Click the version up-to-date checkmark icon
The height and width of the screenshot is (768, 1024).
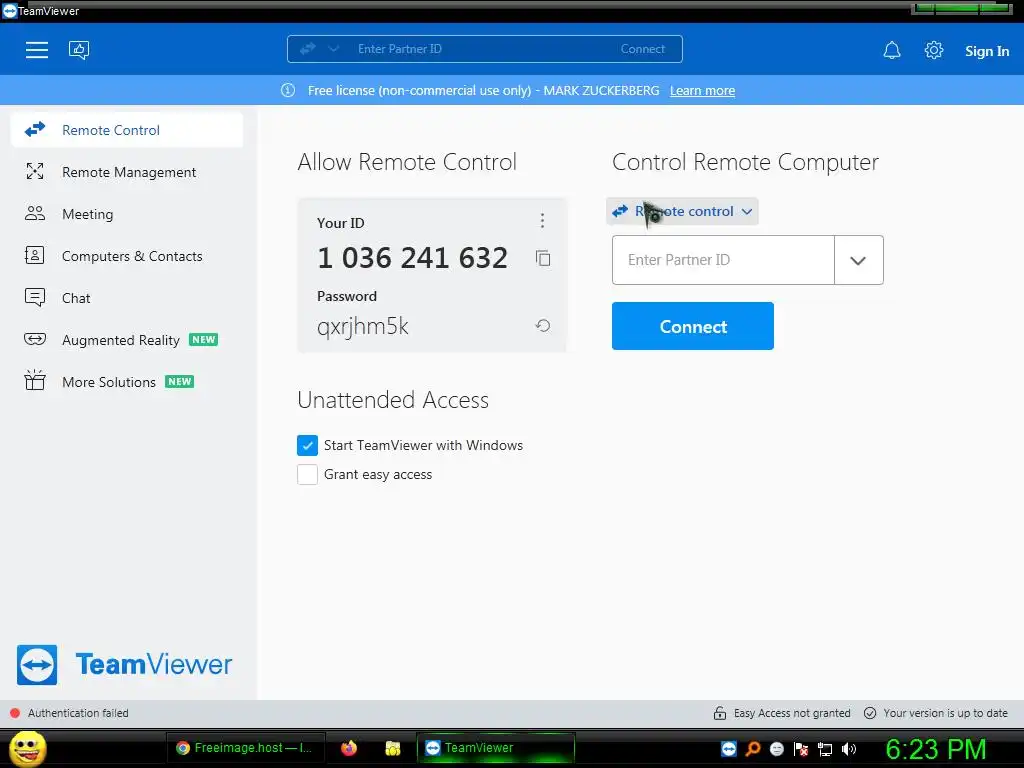[870, 713]
